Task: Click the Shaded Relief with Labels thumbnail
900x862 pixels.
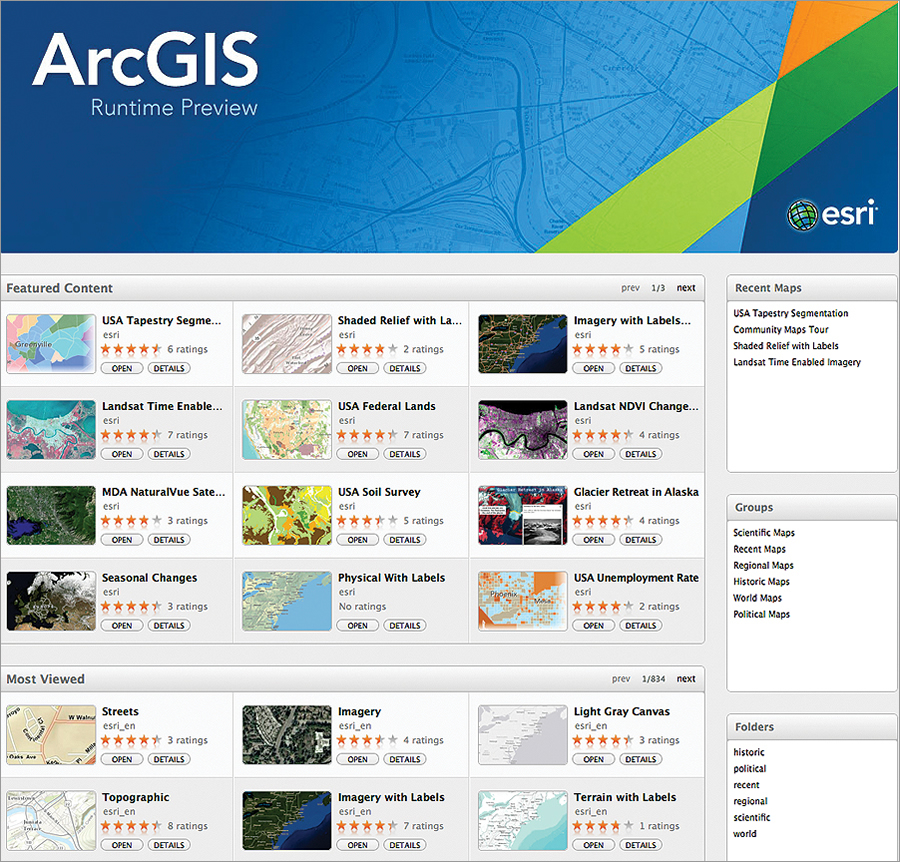Action: coord(287,344)
